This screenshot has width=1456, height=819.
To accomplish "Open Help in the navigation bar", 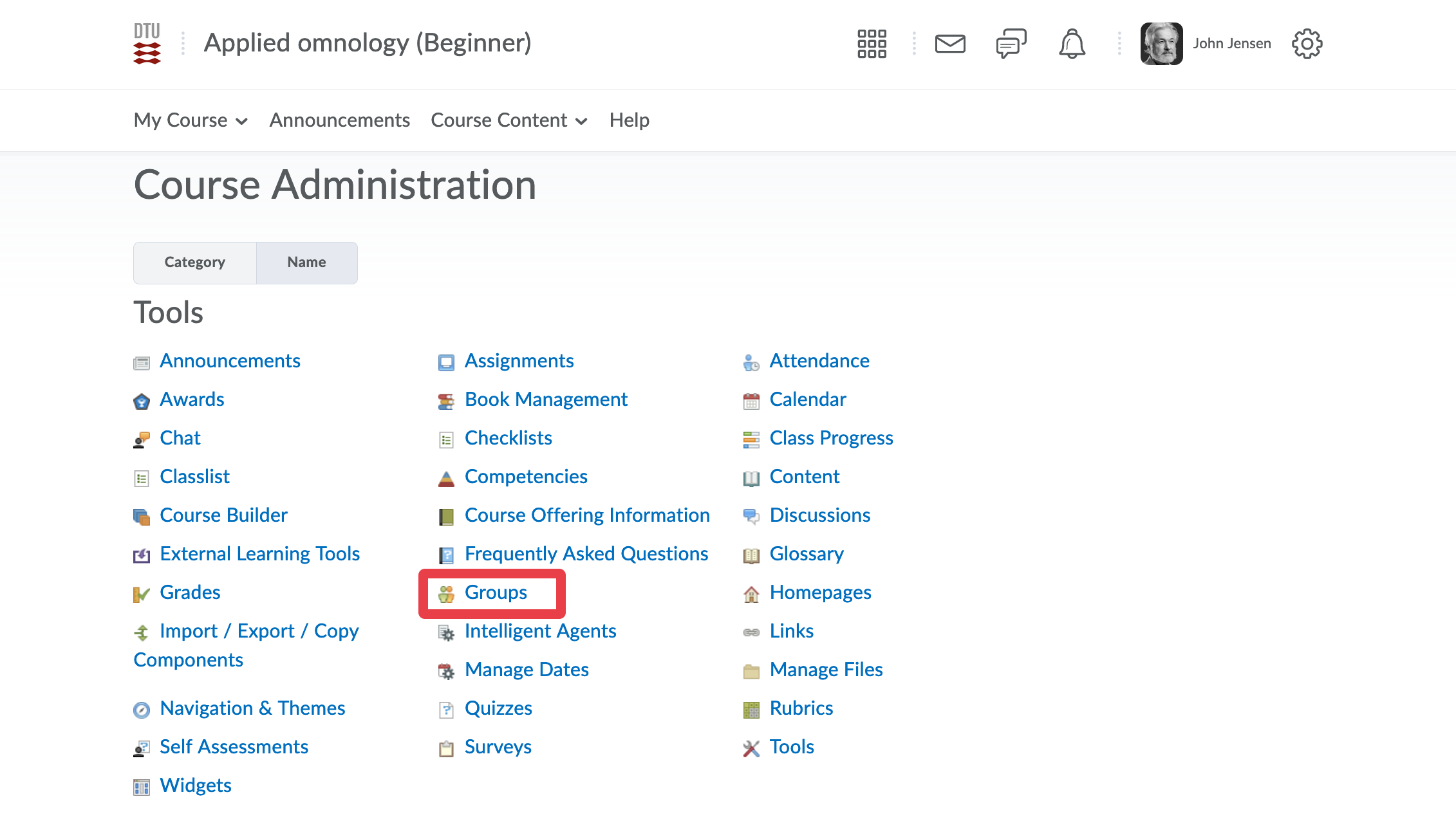I will (x=629, y=120).
